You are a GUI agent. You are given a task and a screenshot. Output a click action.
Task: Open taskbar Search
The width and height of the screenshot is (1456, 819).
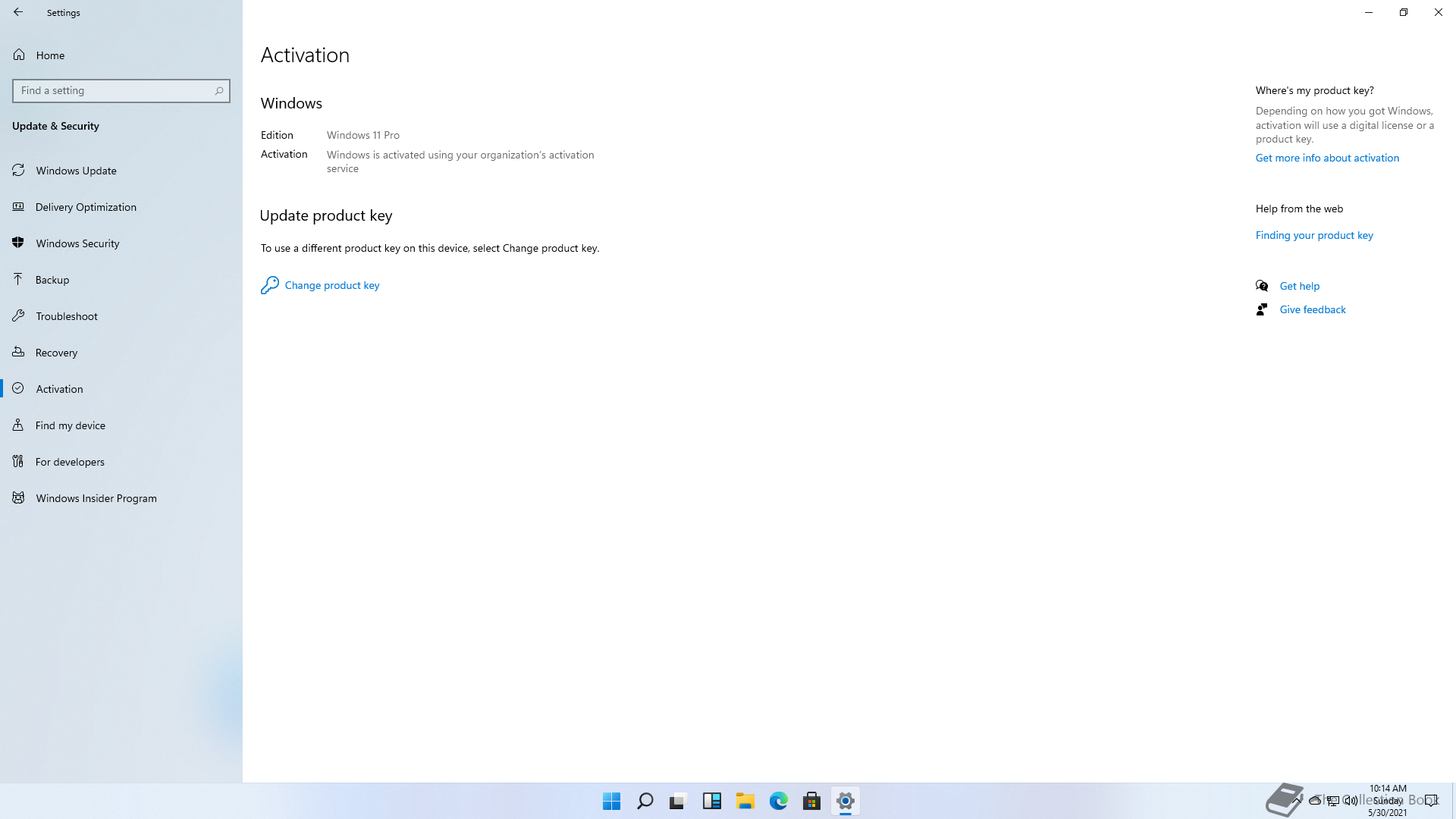coord(645,801)
